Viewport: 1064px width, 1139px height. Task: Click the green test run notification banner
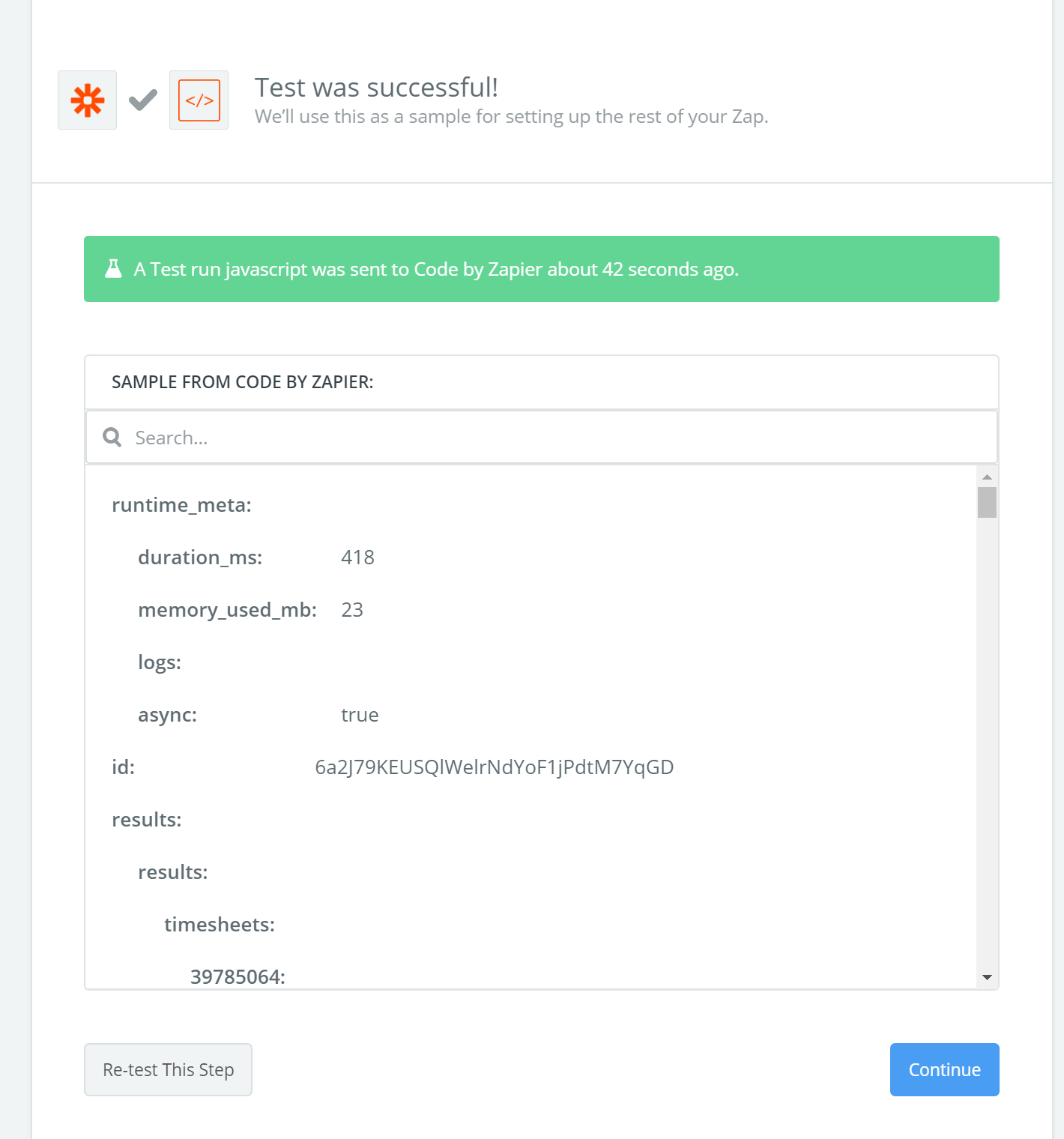542,269
